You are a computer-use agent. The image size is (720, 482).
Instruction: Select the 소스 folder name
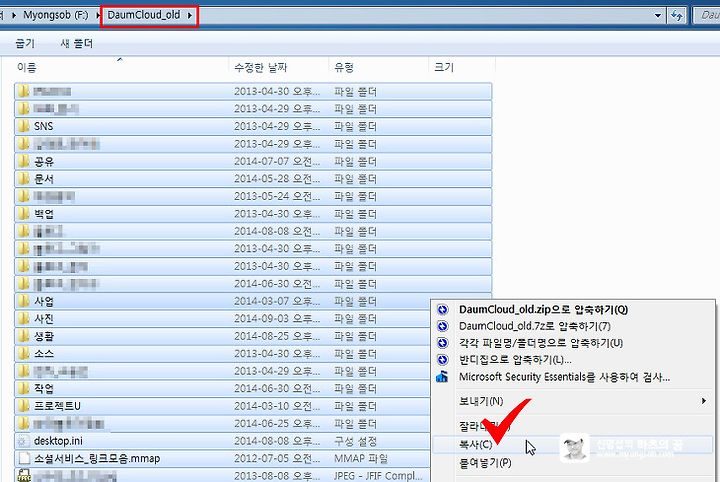pos(44,353)
